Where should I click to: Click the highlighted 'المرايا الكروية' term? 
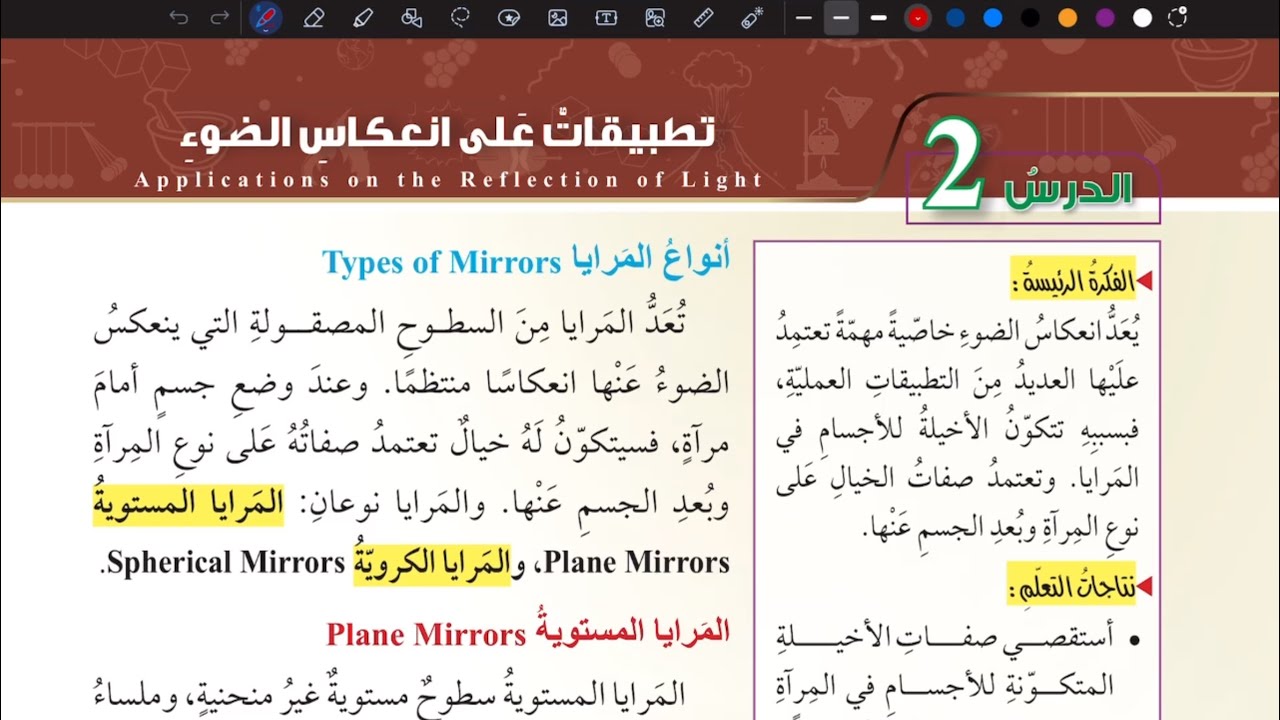coord(431,563)
